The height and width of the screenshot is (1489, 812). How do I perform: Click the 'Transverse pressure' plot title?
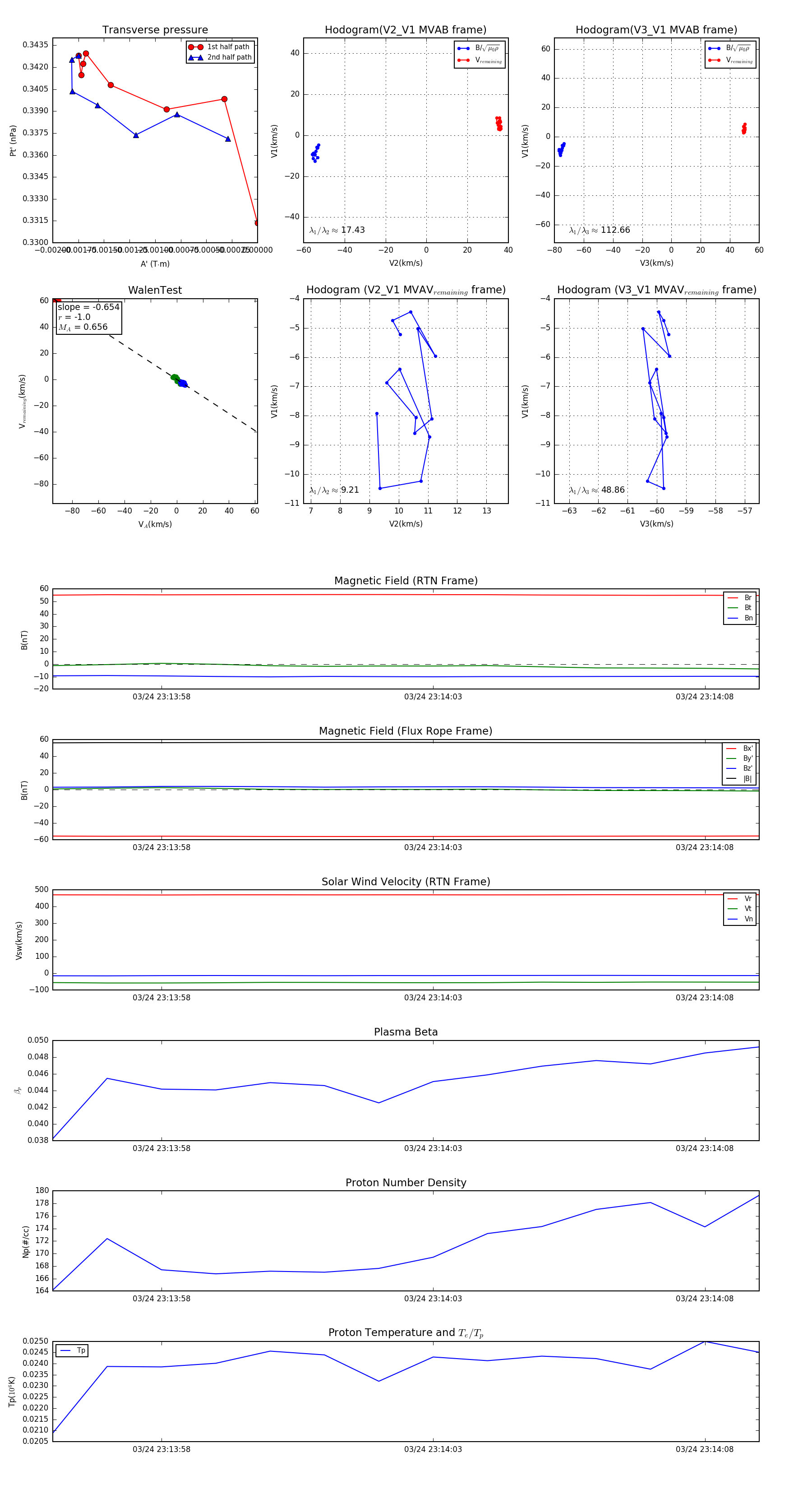155,30
